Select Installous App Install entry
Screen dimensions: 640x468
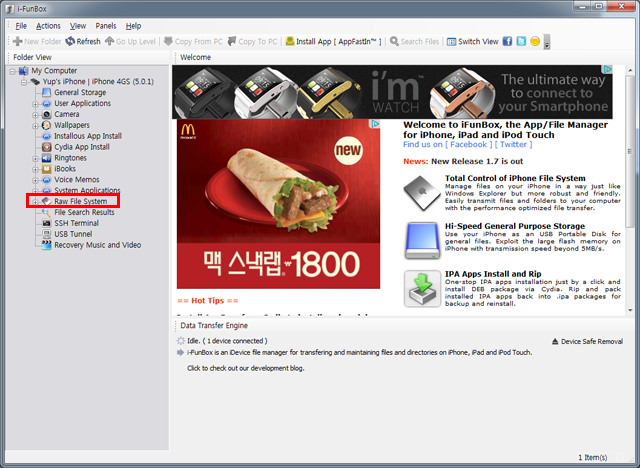click(88, 136)
